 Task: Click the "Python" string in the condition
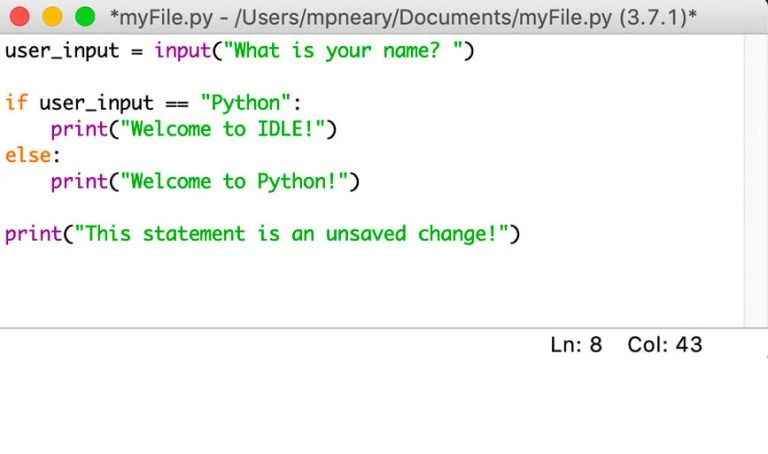click(x=245, y=103)
